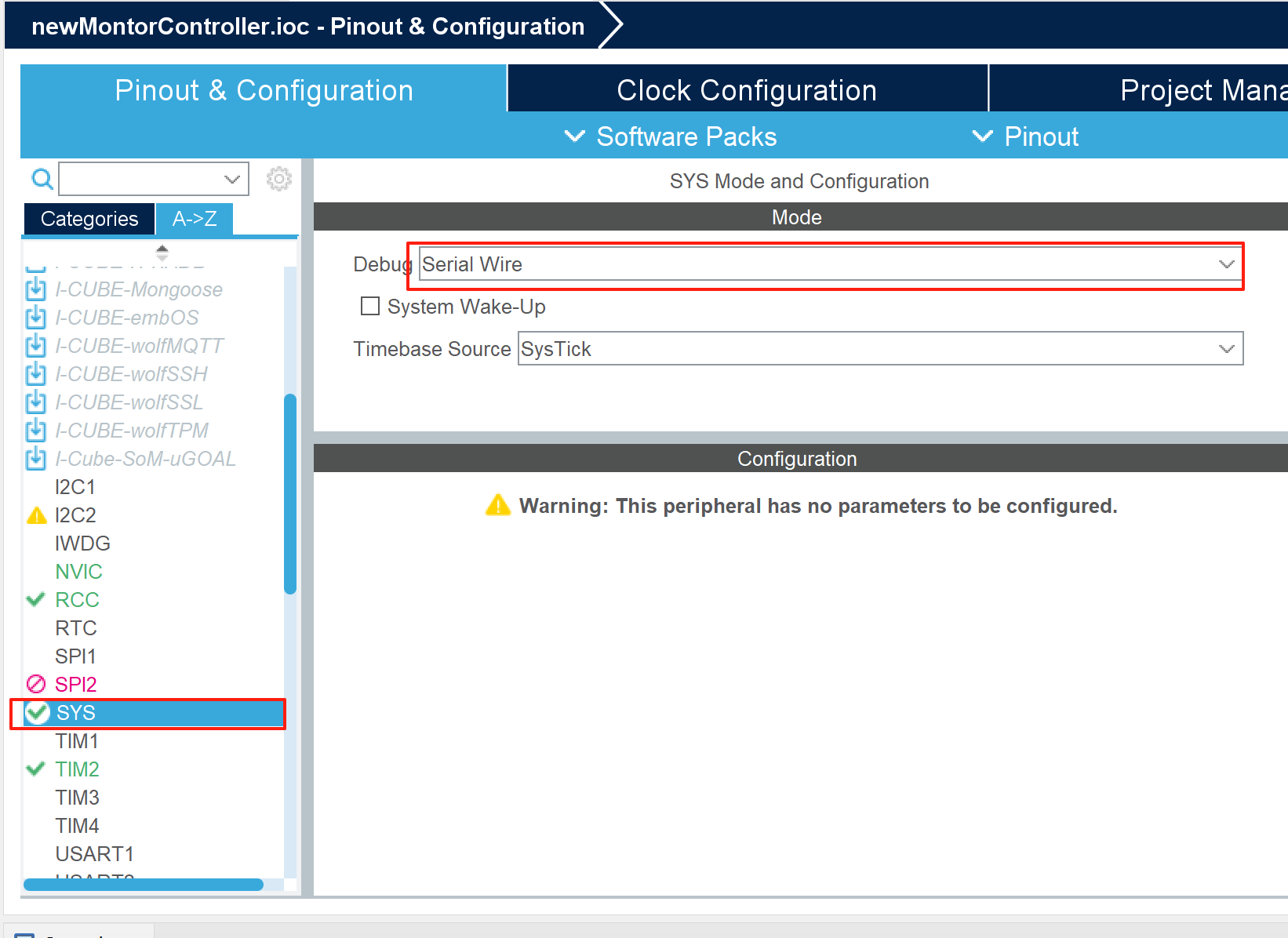Click the I-CUBE-wolfSSH download icon

36,374
